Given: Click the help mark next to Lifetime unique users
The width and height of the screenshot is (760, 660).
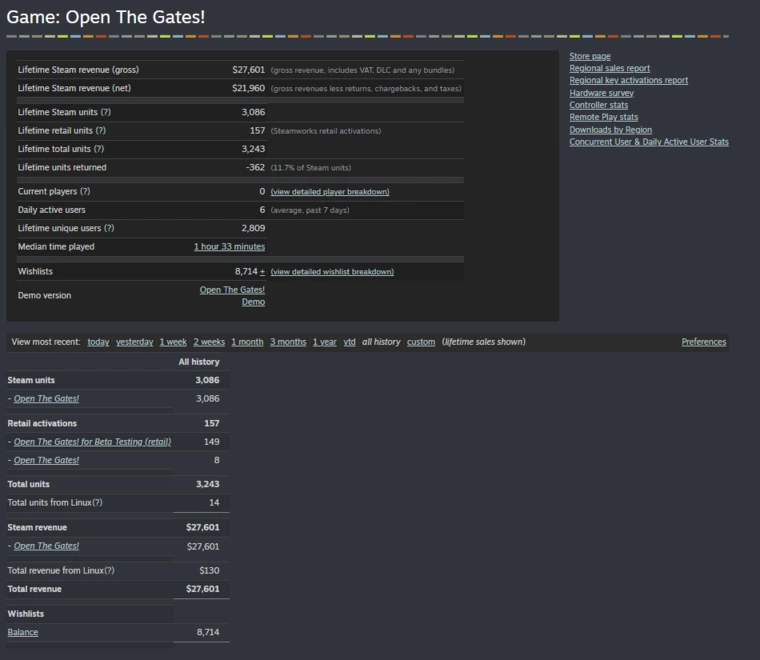Looking at the screenshot, I should pos(109,228).
